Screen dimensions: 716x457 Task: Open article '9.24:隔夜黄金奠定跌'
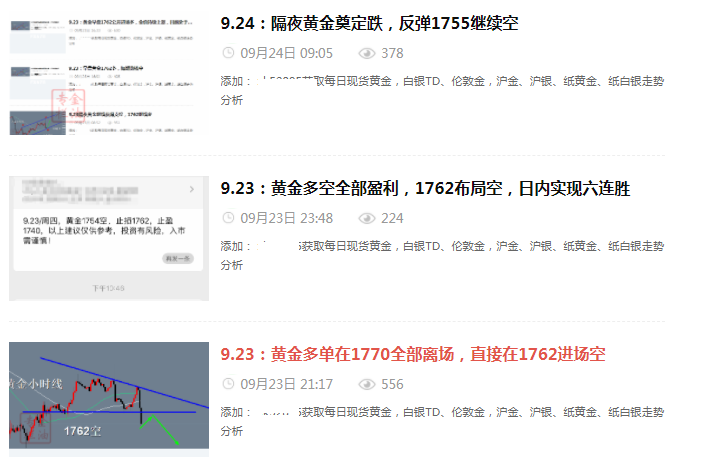click(x=369, y=23)
